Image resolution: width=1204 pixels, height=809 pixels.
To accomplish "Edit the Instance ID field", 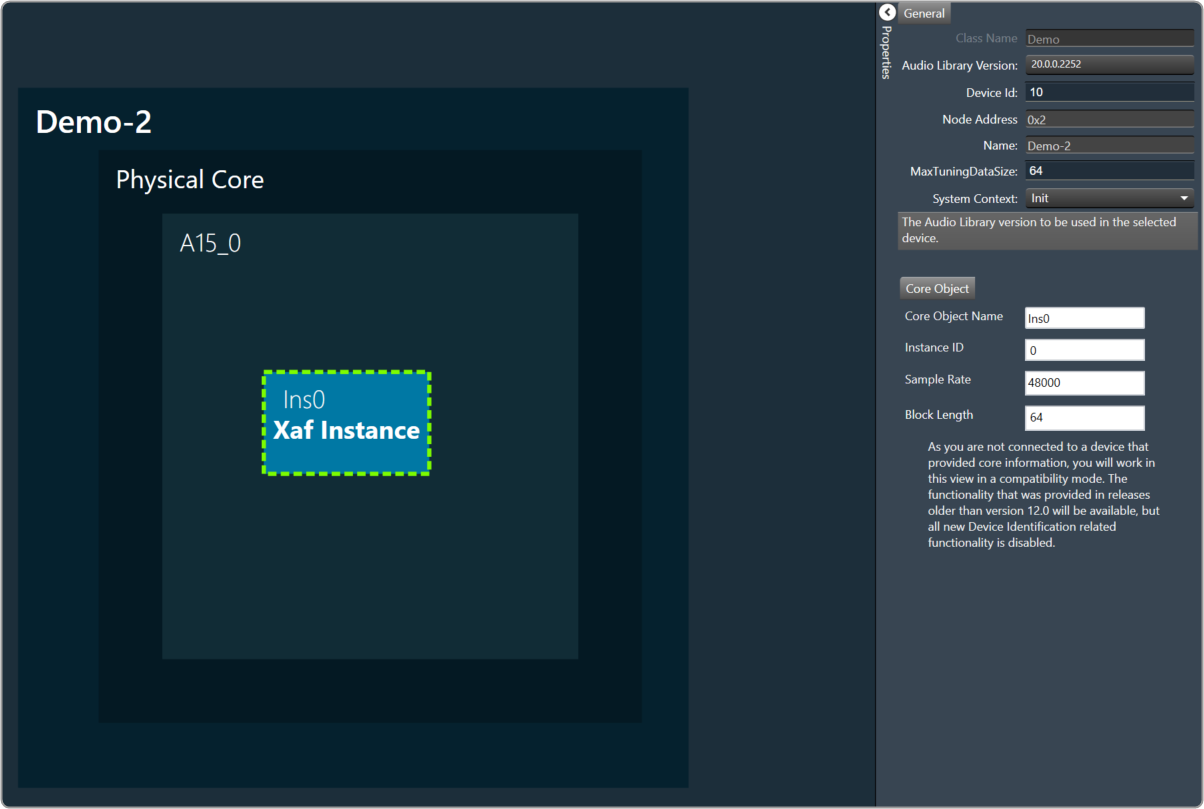I will (x=1085, y=350).
